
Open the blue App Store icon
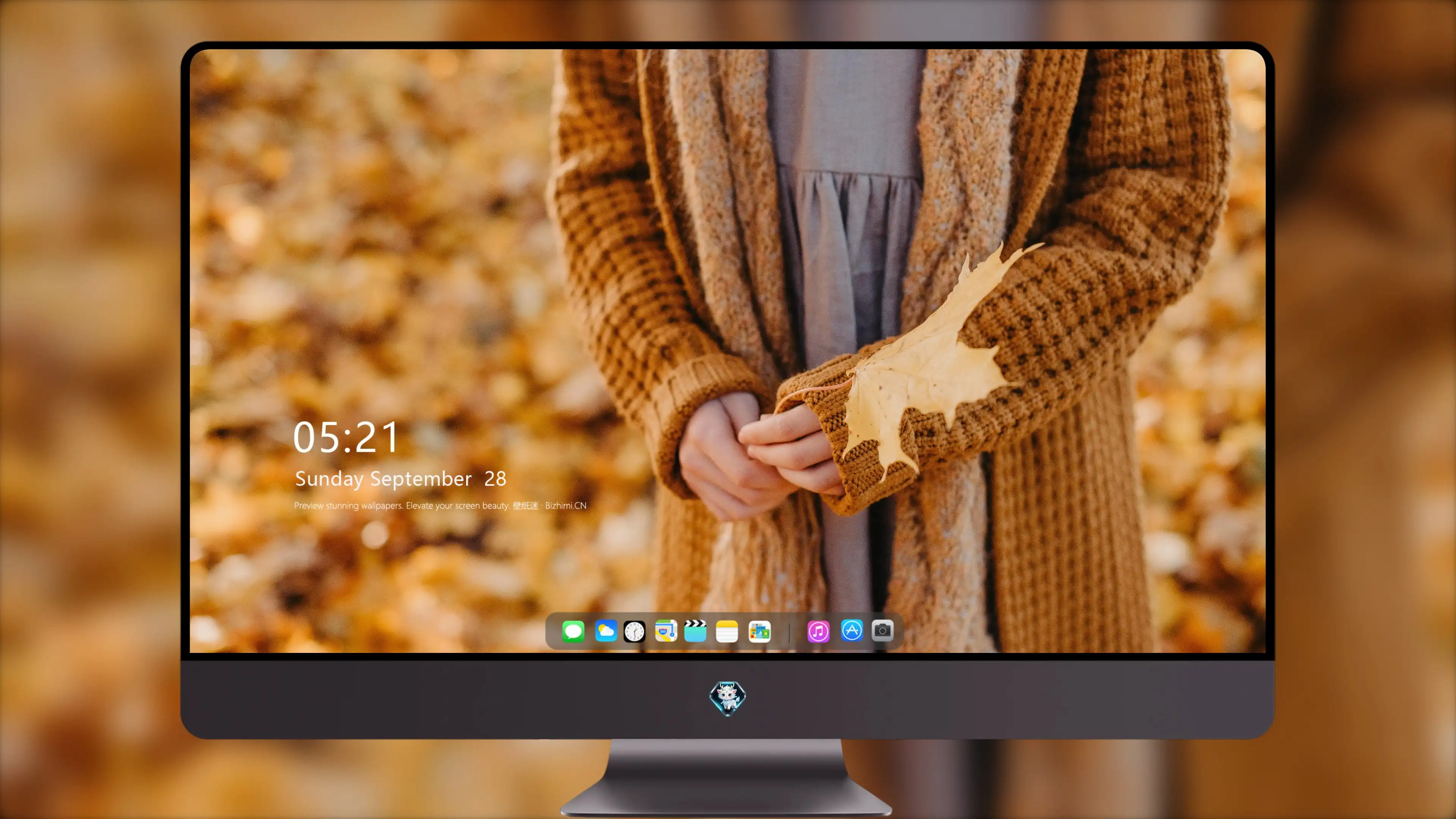point(852,630)
